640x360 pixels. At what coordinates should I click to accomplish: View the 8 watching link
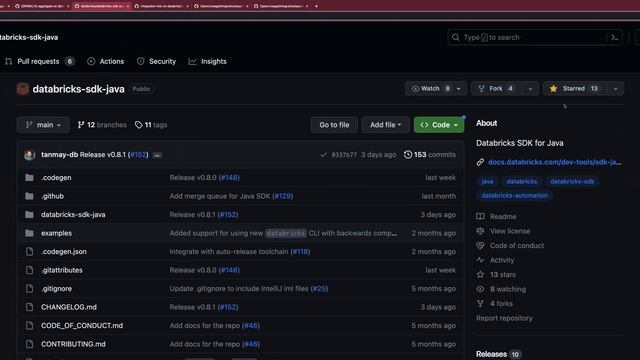[x=508, y=289]
